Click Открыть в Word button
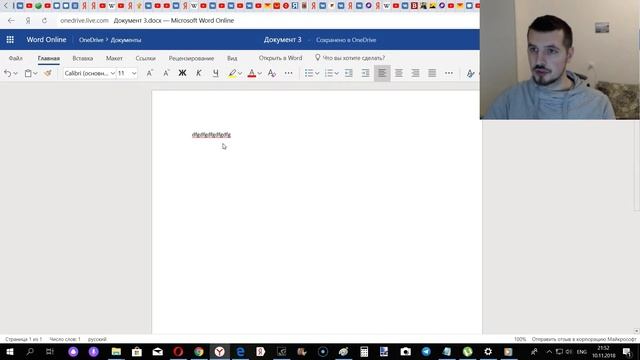The height and width of the screenshot is (360, 640). pos(280,58)
